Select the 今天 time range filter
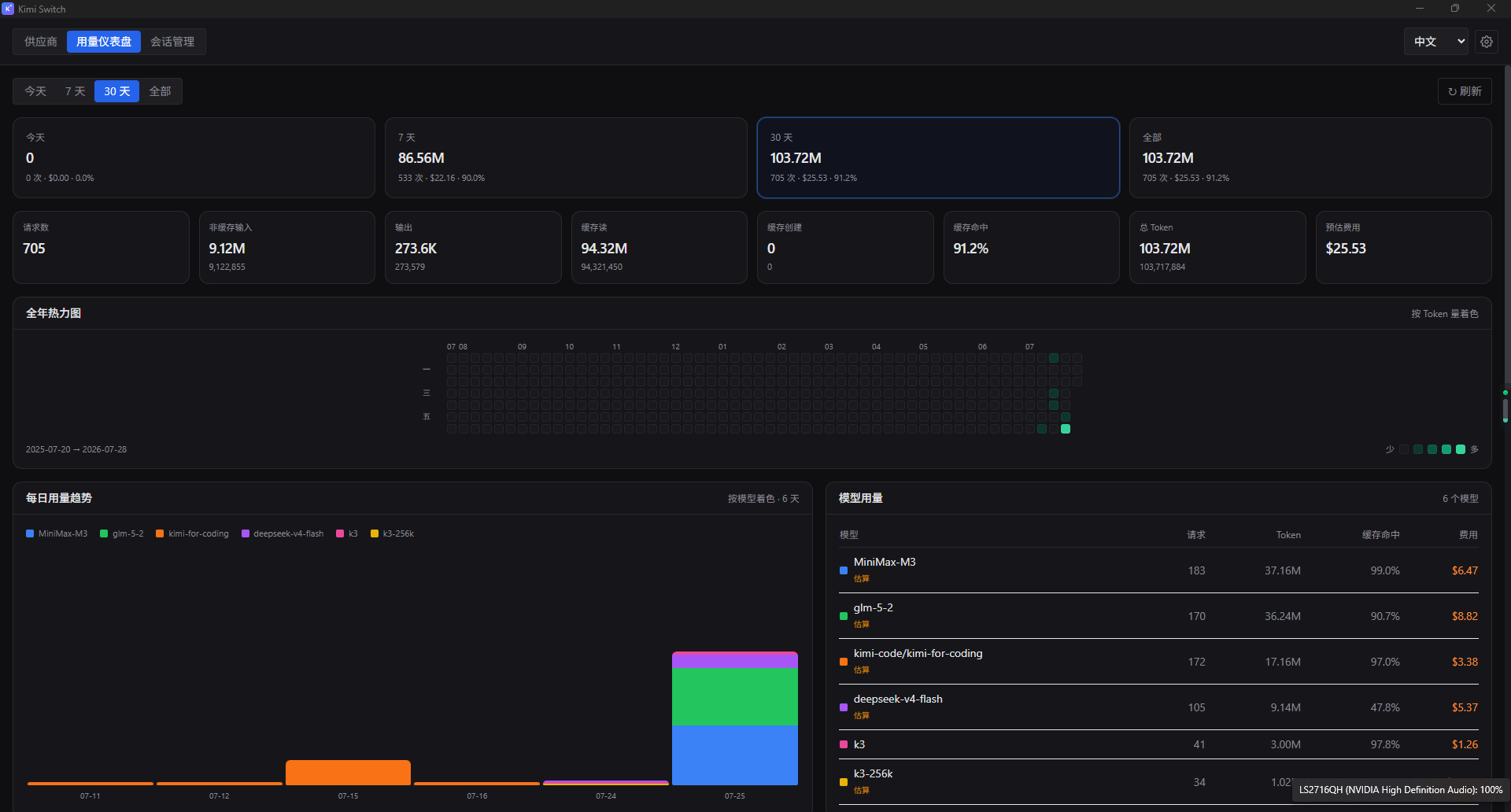The width and height of the screenshot is (1511, 812). click(x=35, y=91)
